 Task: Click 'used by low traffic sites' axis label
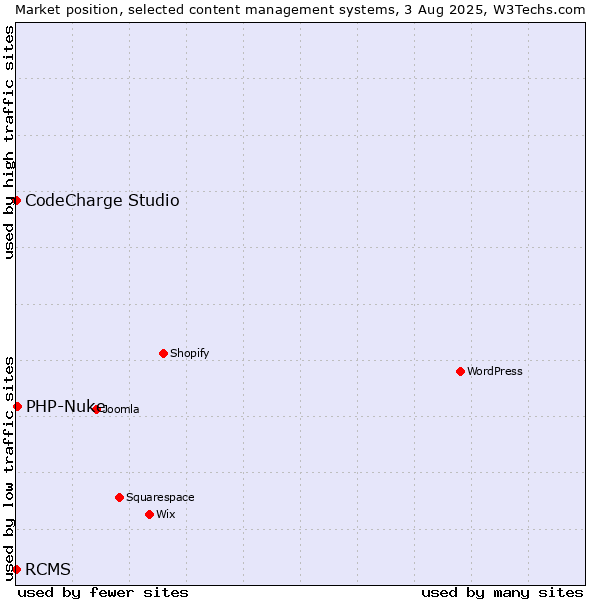[8, 470]
